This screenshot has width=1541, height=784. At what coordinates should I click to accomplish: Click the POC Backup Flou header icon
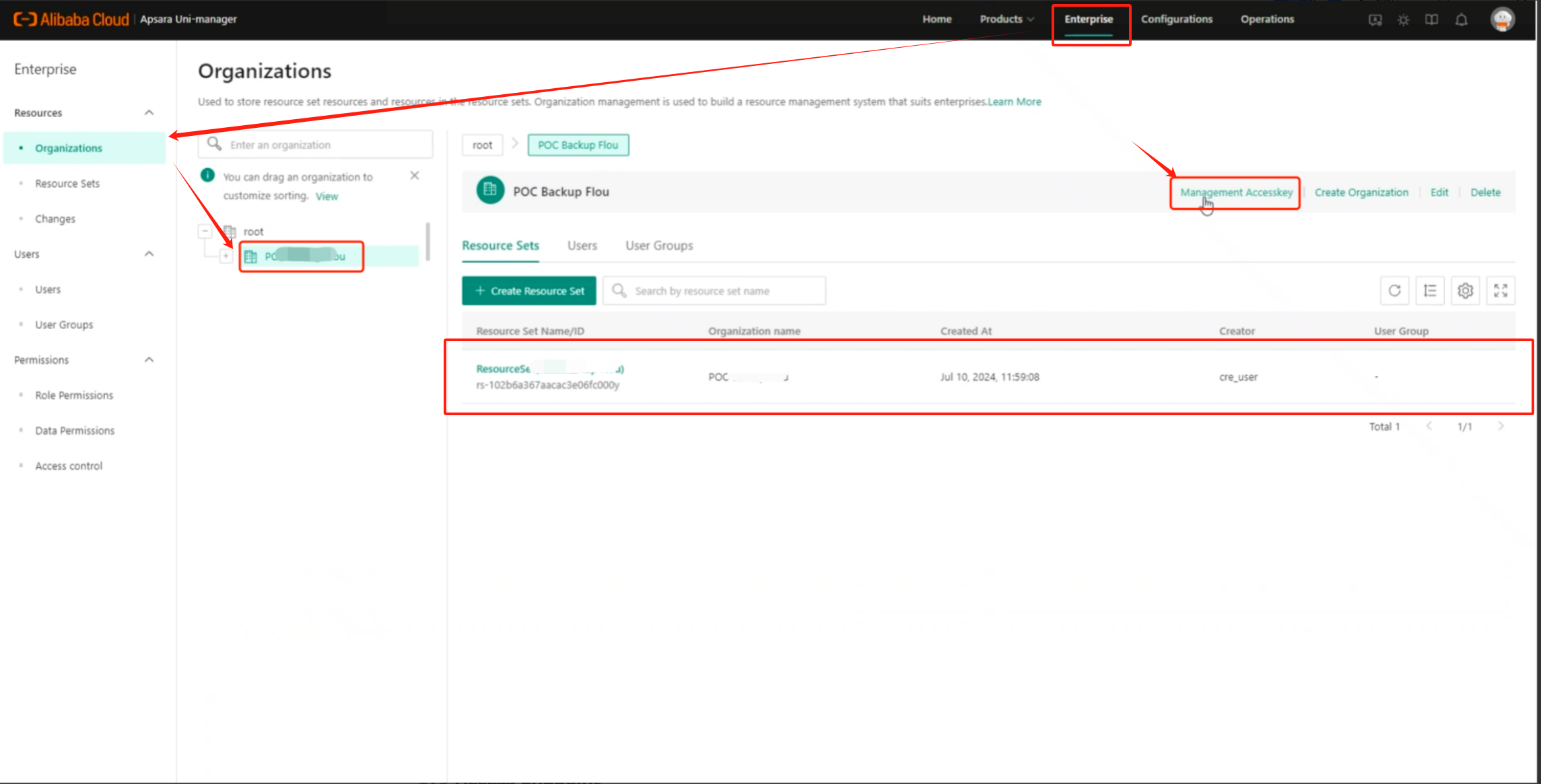[x=490, y=190]
